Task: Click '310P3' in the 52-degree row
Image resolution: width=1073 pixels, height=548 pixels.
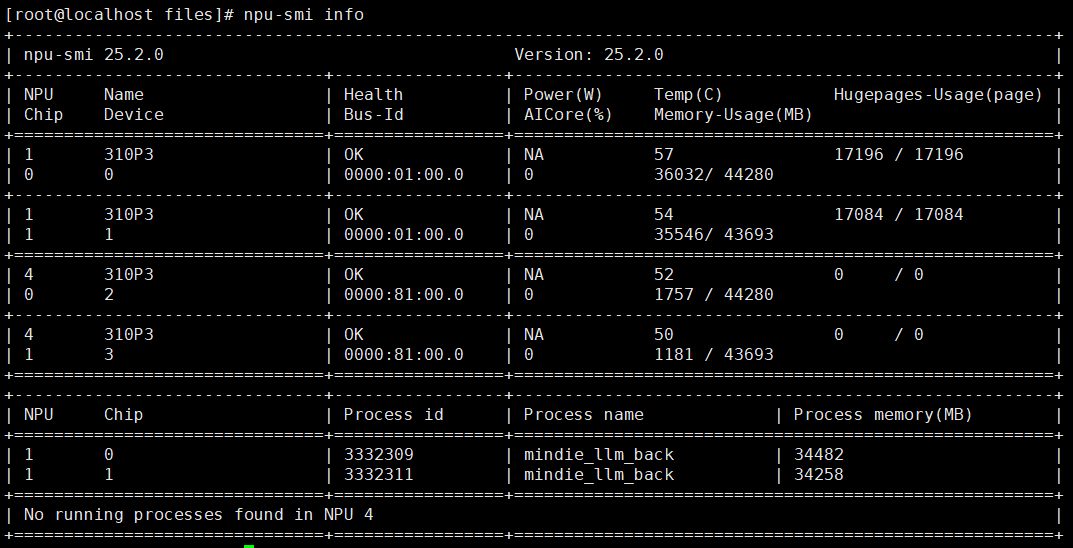Action: (x=129, y=274)
